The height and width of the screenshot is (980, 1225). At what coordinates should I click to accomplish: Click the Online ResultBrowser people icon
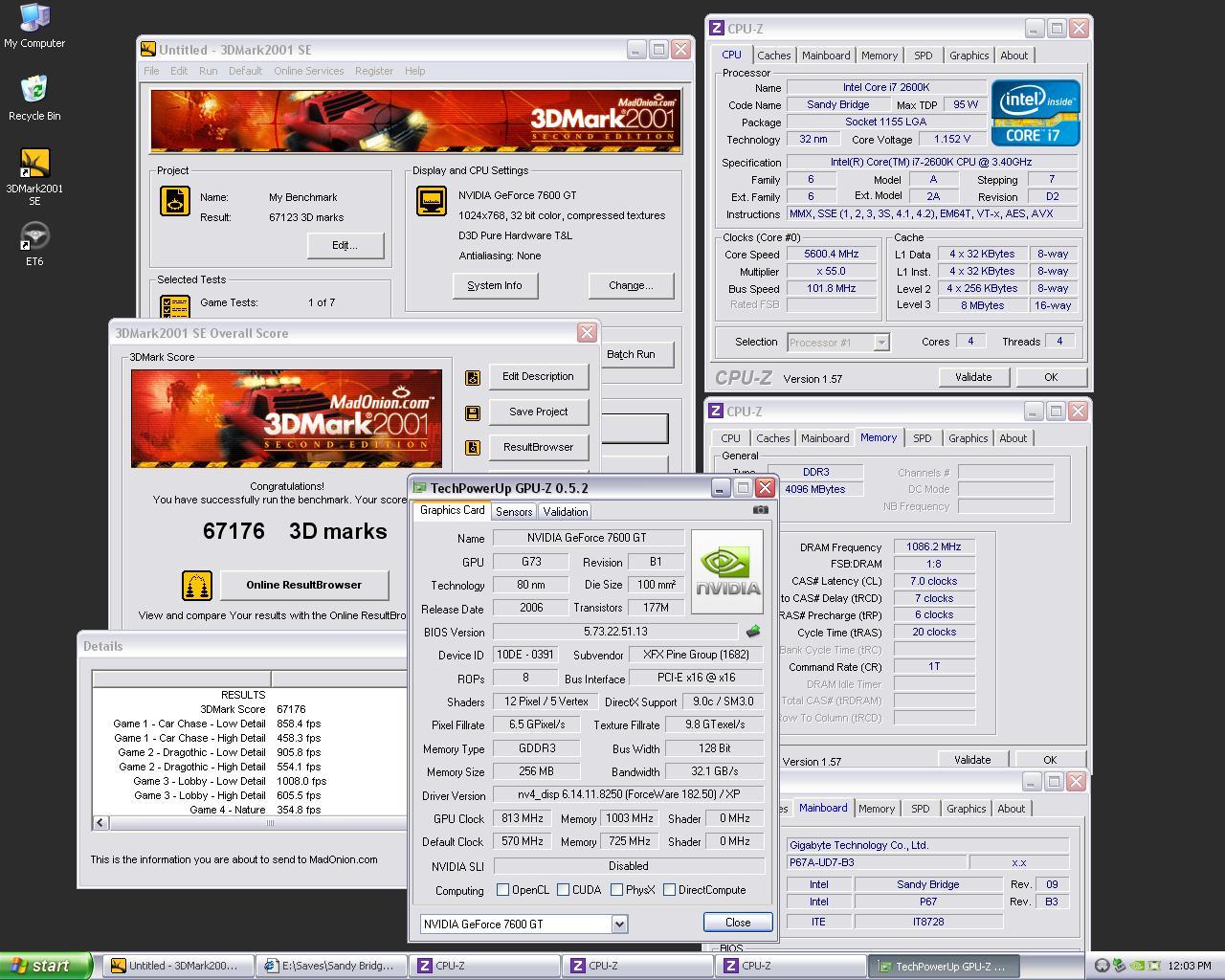point(197,586)
